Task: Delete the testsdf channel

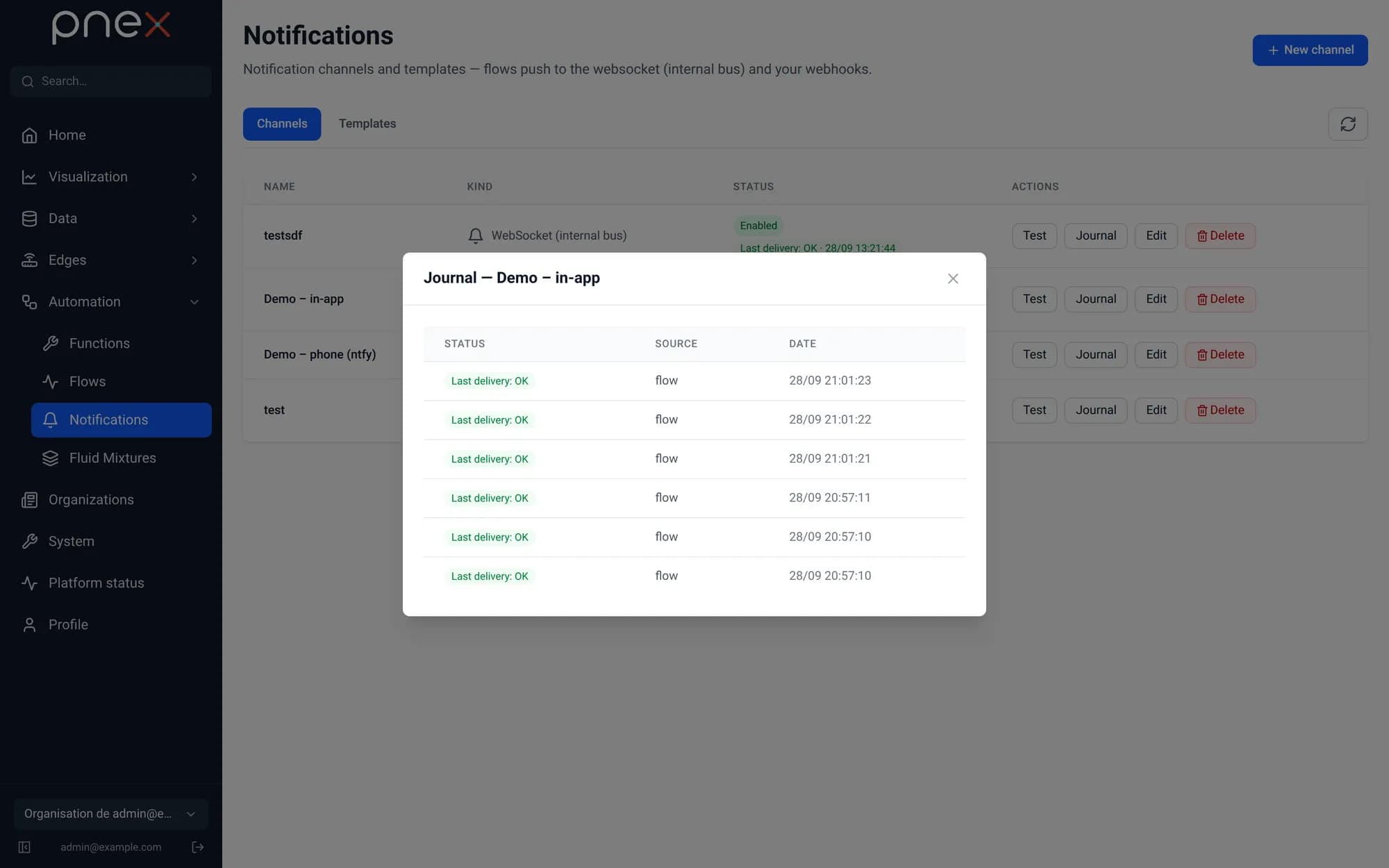Action: pos(1220,235)
